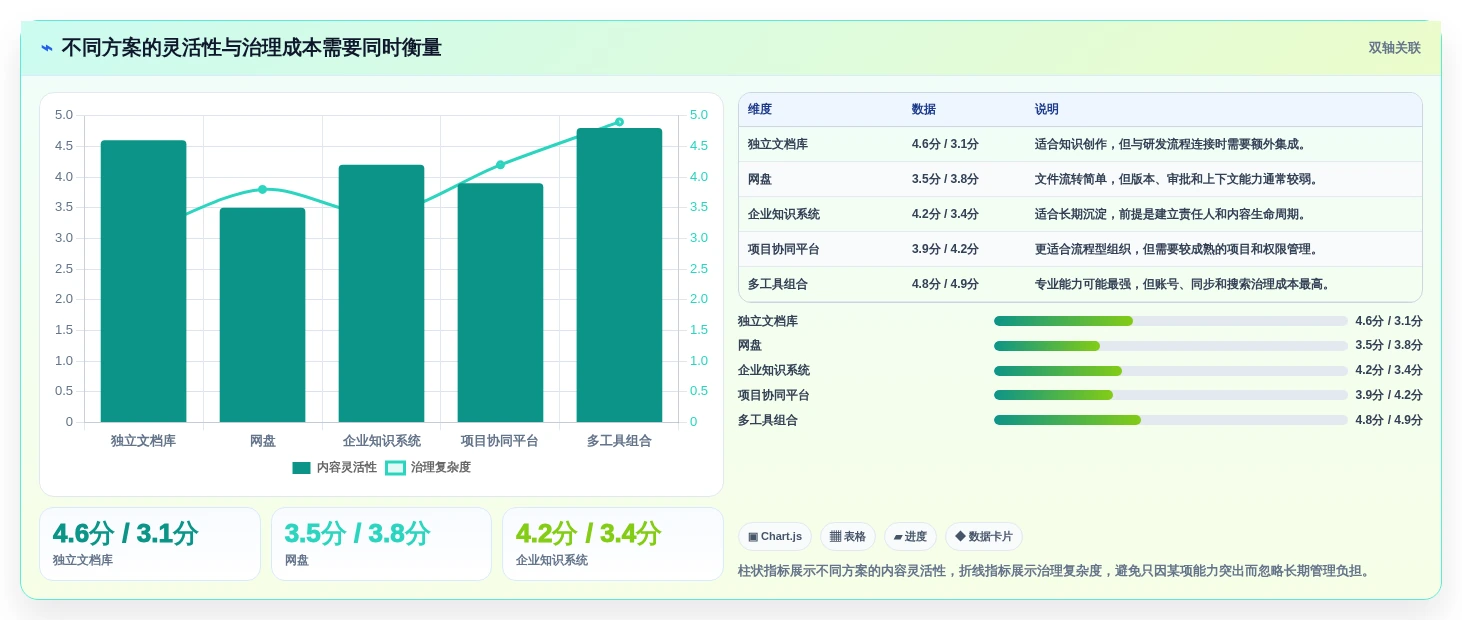Click the line point above 项目协同平台 bar
The width and height of the screenshot is (1462, 620).
(500, 165)
